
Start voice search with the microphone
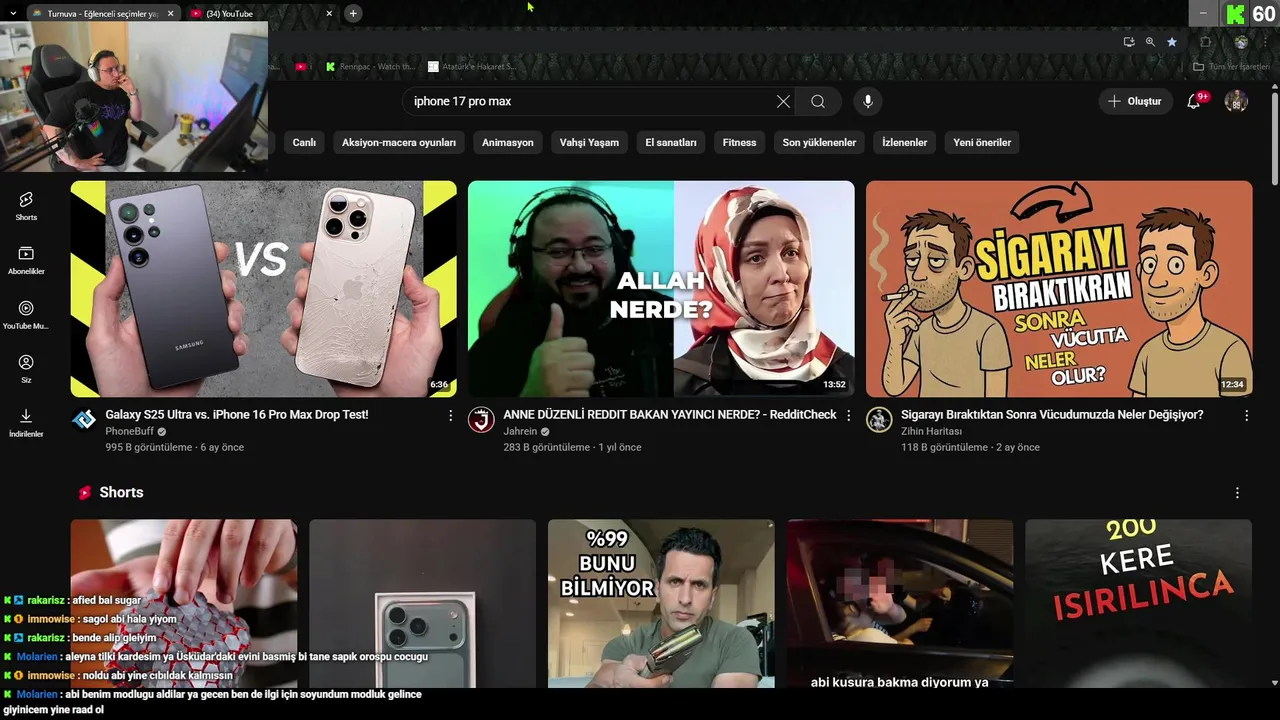(x=868, y=101)
